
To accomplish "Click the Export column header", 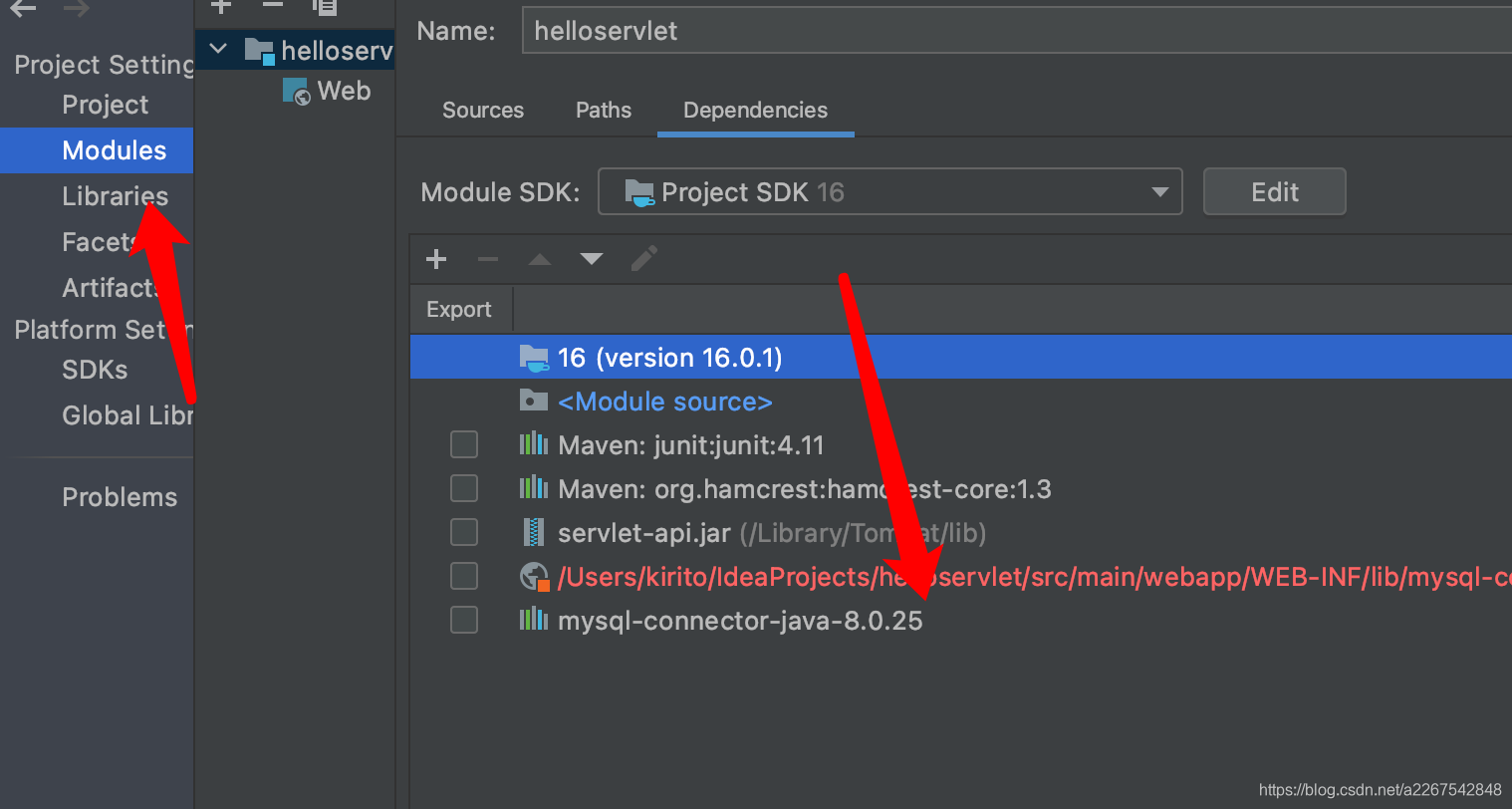I will (x=459, y=309).
